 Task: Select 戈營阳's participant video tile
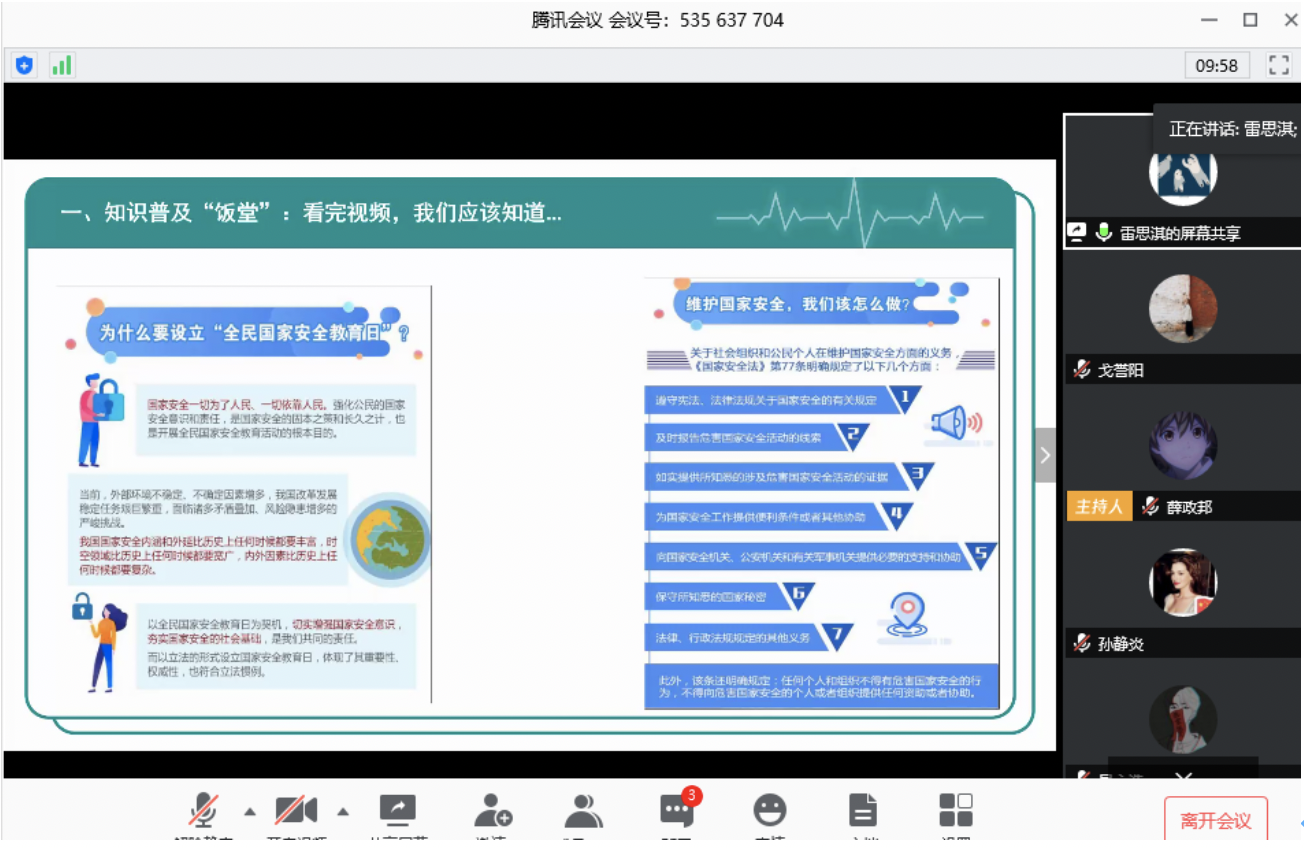click(x=1182, y=318)
